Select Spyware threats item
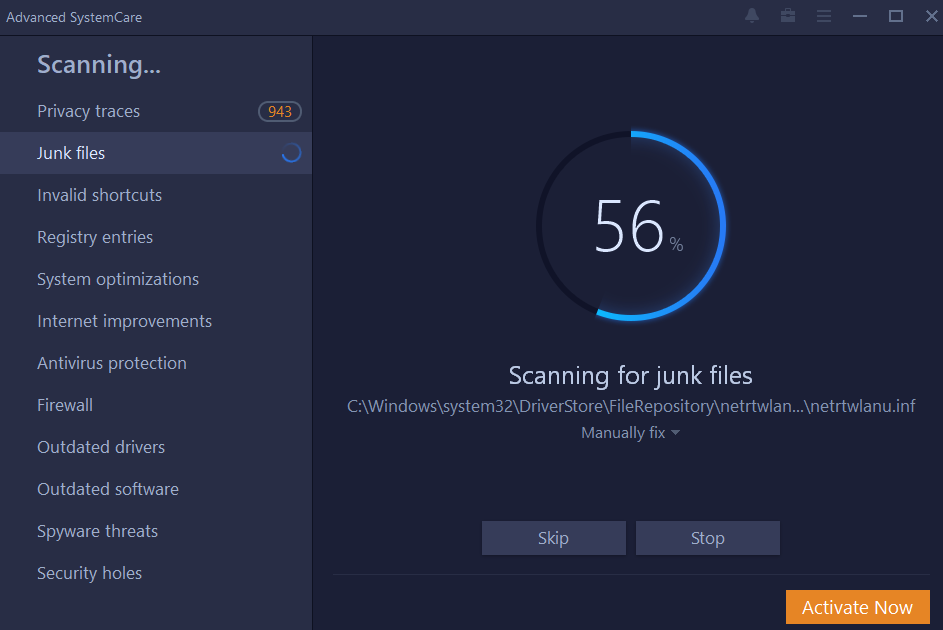Screen dimensions: 943x630 pyautogui.click(x=156, y=532)
